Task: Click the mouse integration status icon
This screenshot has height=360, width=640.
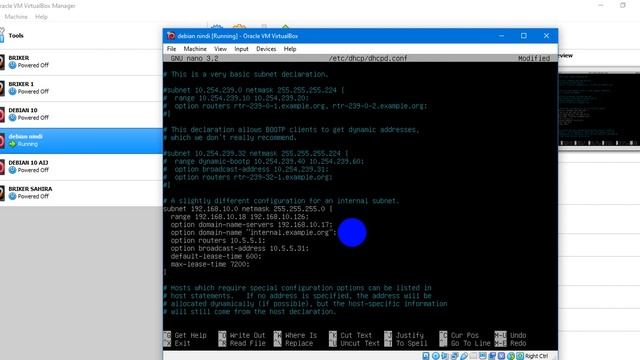Action: coord(511,356)
